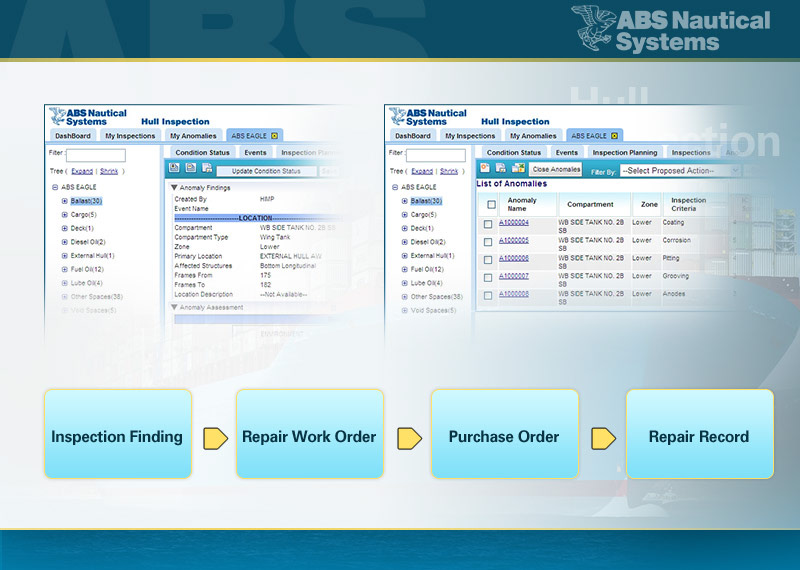Click the third page icon beside Update Condition Status
Screen dimensions: 800x570
pyautogui.click(x=207, y=168)
